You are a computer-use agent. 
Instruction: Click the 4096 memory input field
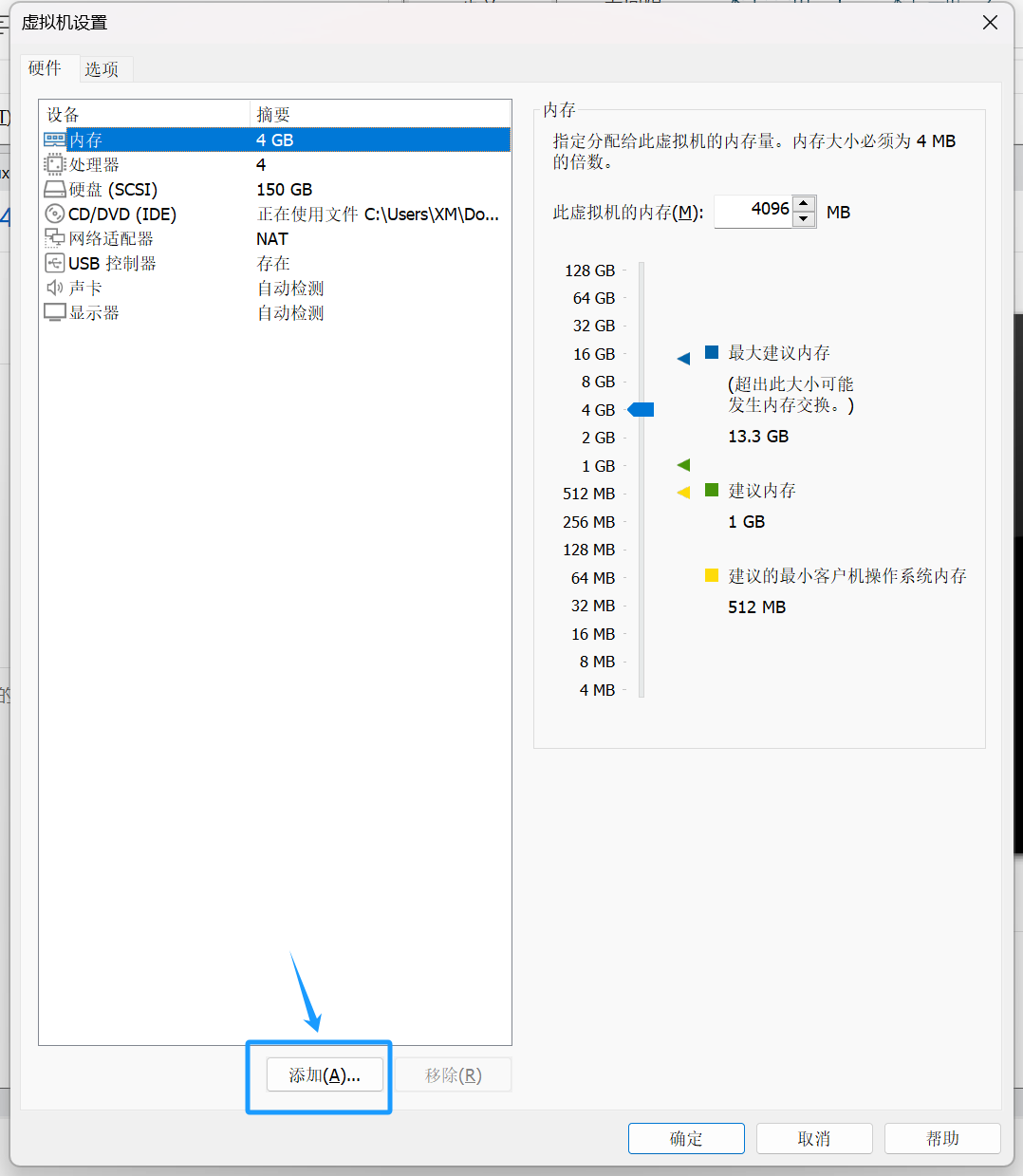coord(753,211)
